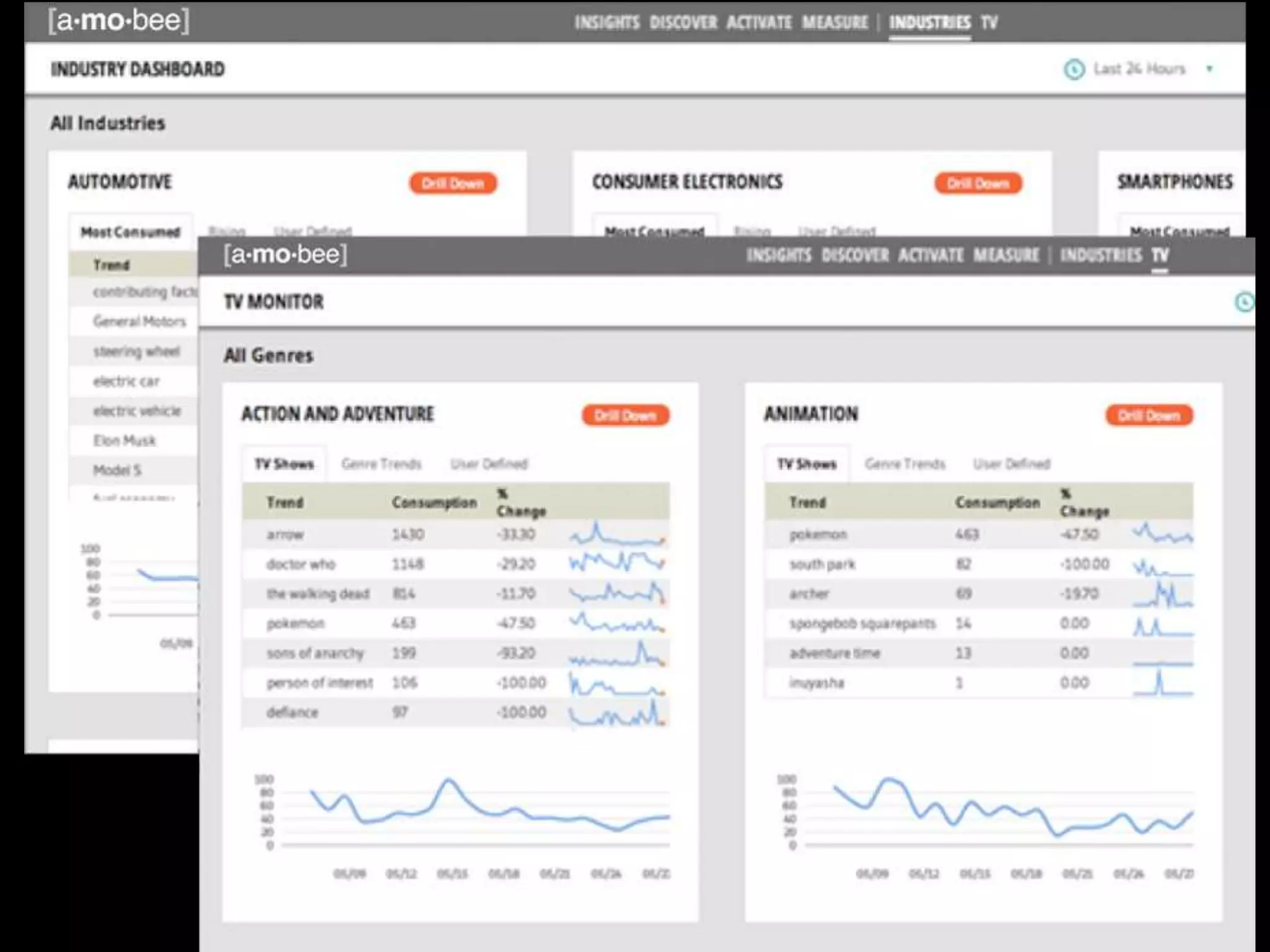The width and height of the screenshot is (1270, 952).
Task: Click the amobee logo in TV Monitor window
Action: pos(285,254)
